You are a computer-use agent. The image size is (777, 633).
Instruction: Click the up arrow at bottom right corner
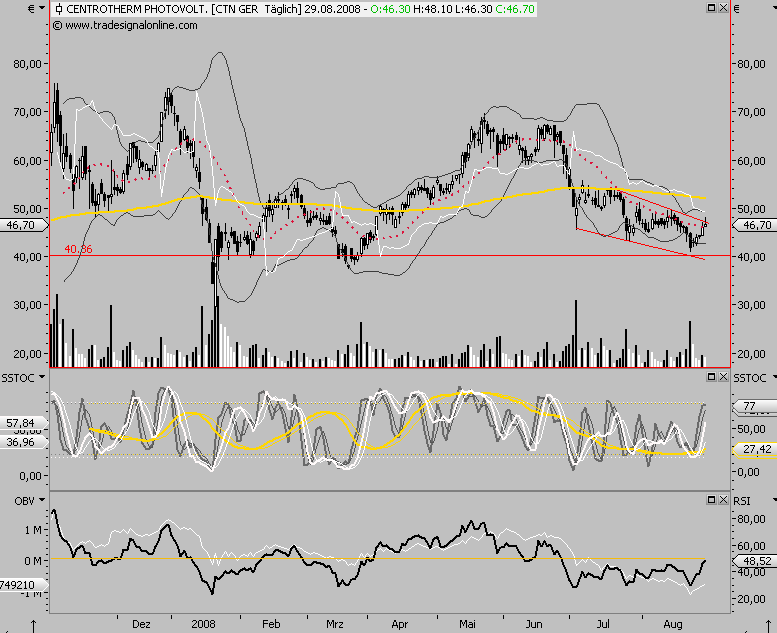[768, 626]
